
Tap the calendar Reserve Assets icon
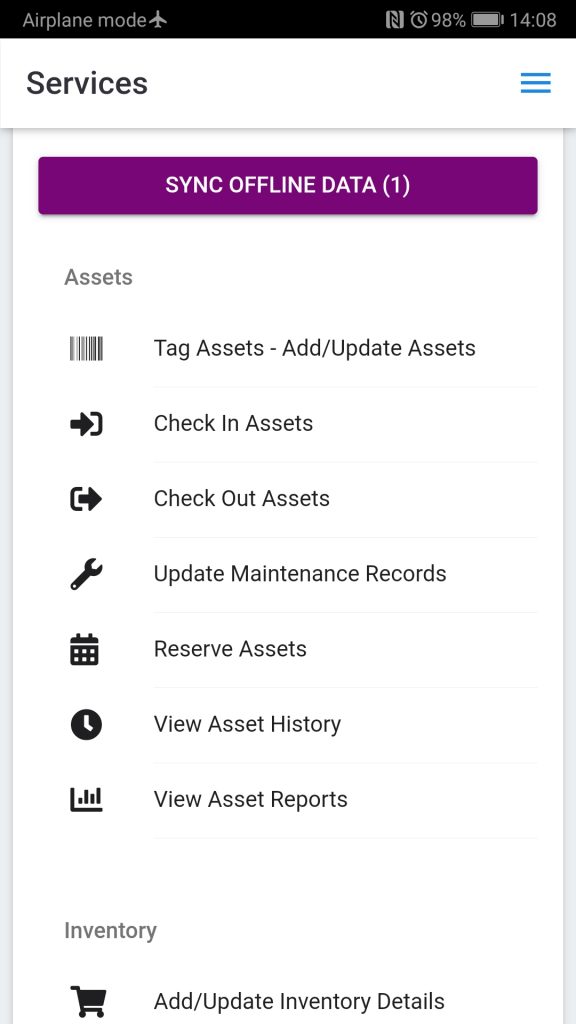click(x=85, y=650)
